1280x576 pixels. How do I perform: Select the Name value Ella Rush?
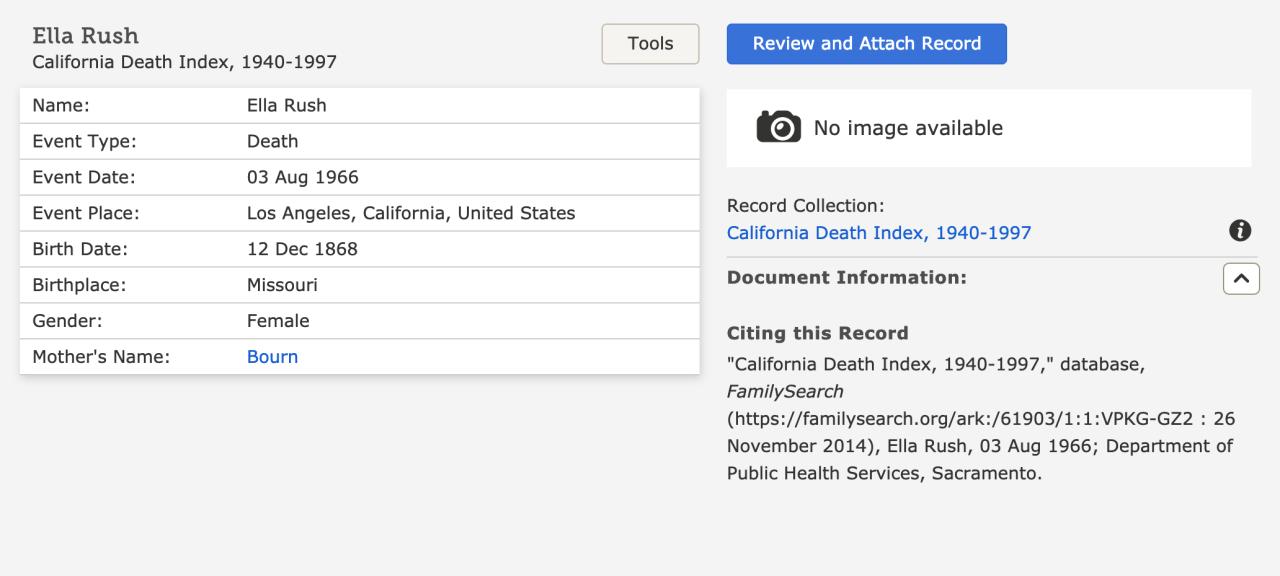pos(286,105)
